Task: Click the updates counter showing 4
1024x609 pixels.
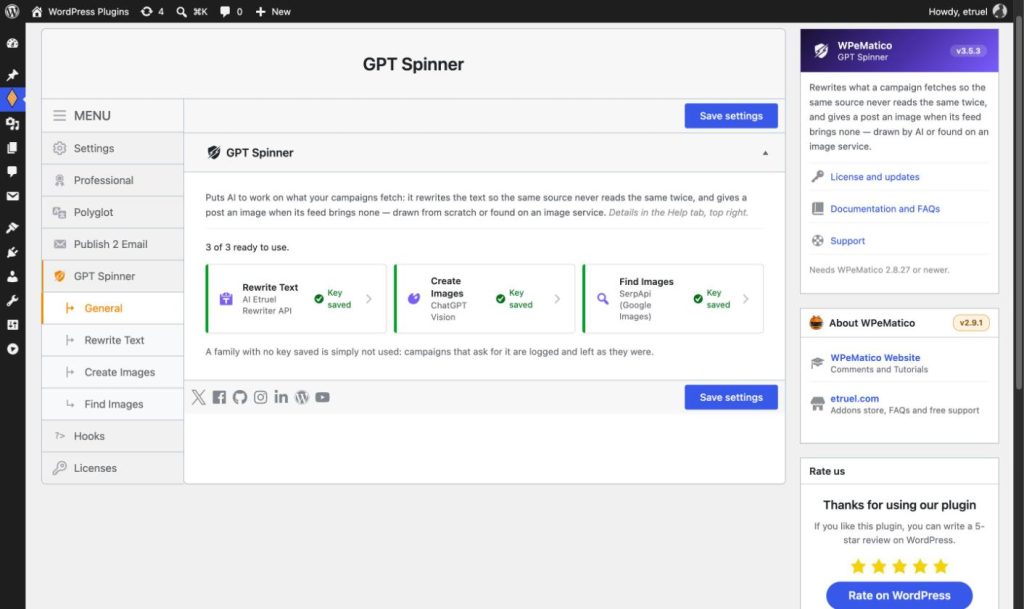Action: (152, 11)
